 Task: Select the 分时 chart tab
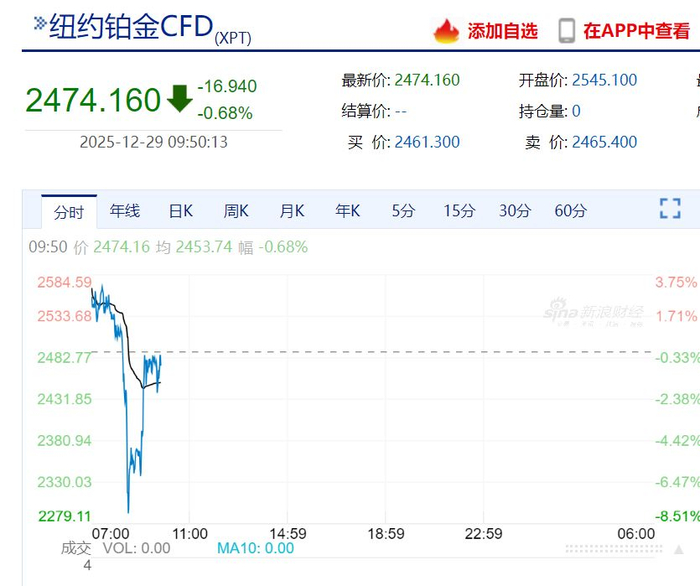pos(69,212)
